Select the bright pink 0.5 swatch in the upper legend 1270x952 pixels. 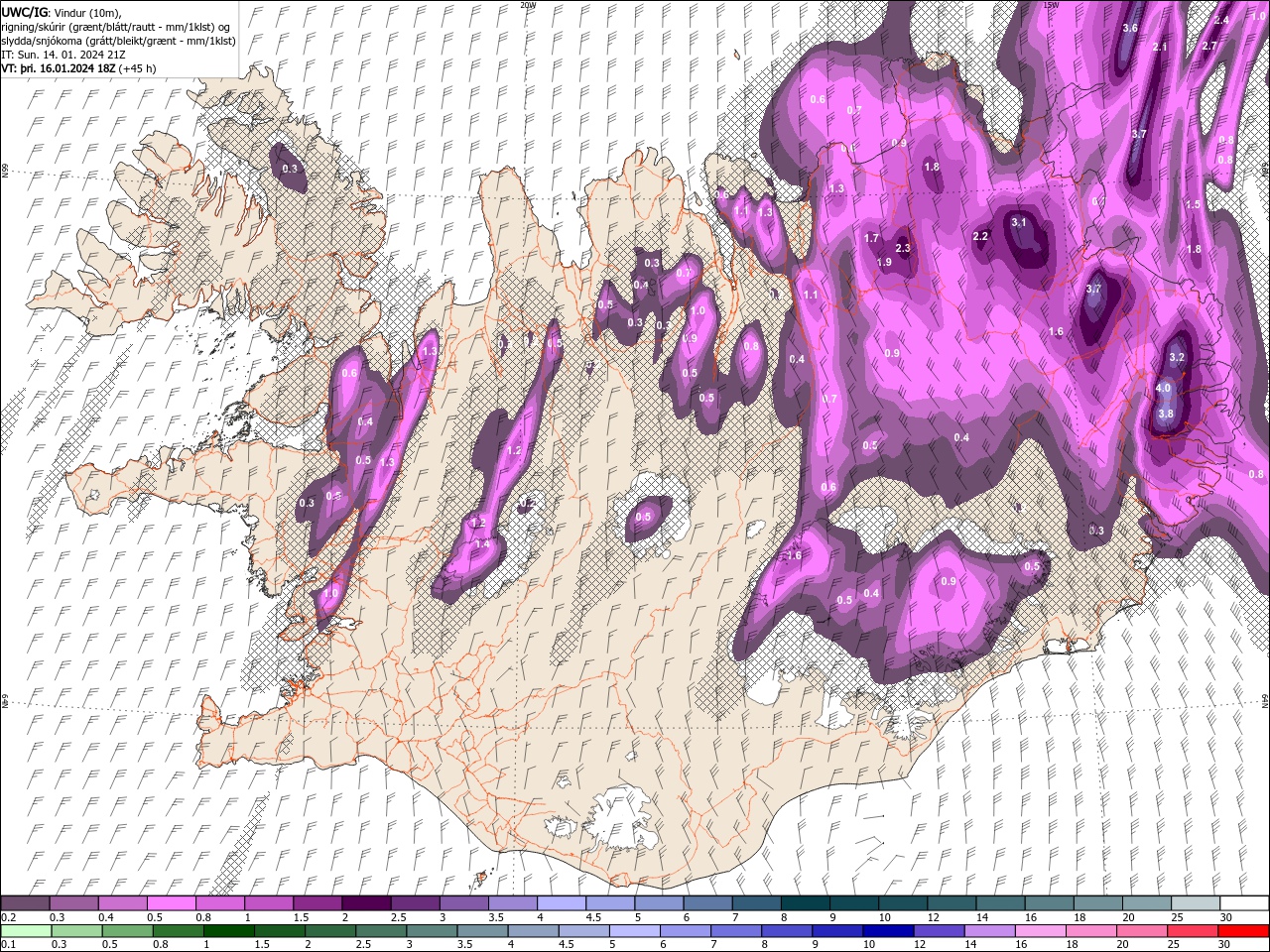(x=171, y=903)
